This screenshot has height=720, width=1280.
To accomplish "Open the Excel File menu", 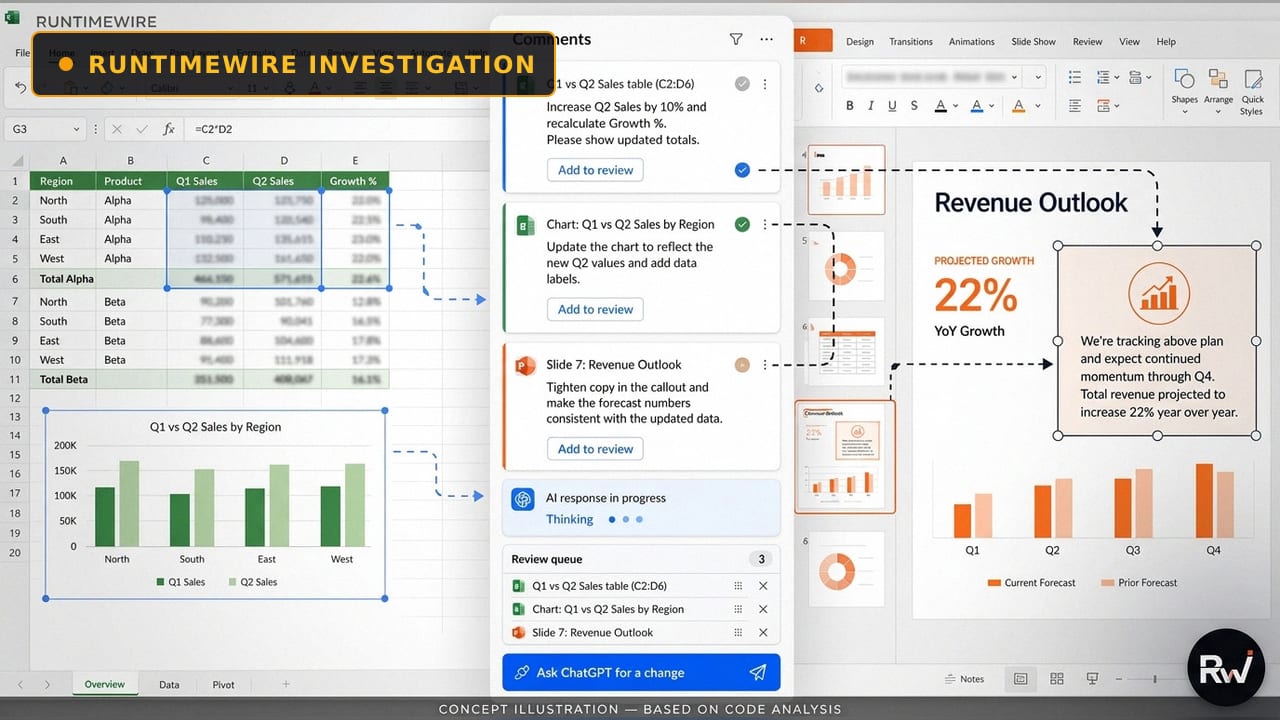I will click(22, 53).
